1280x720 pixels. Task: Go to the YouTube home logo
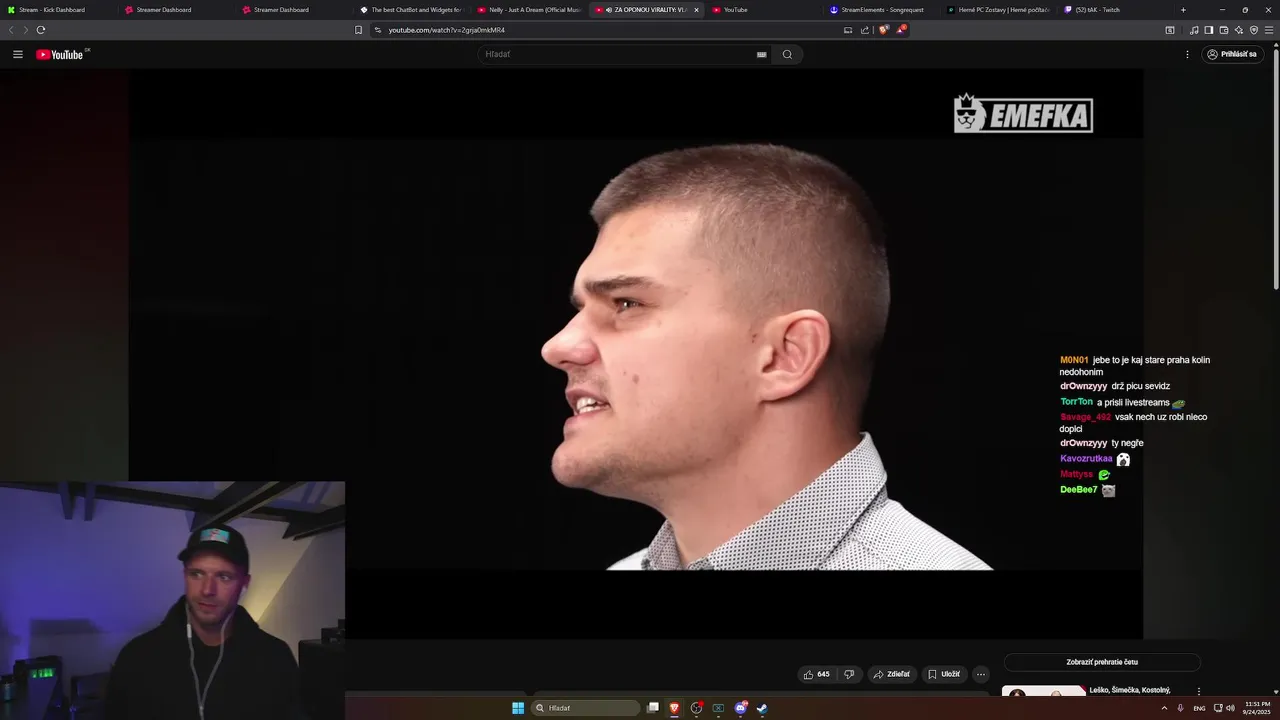(x=60, y=54)
